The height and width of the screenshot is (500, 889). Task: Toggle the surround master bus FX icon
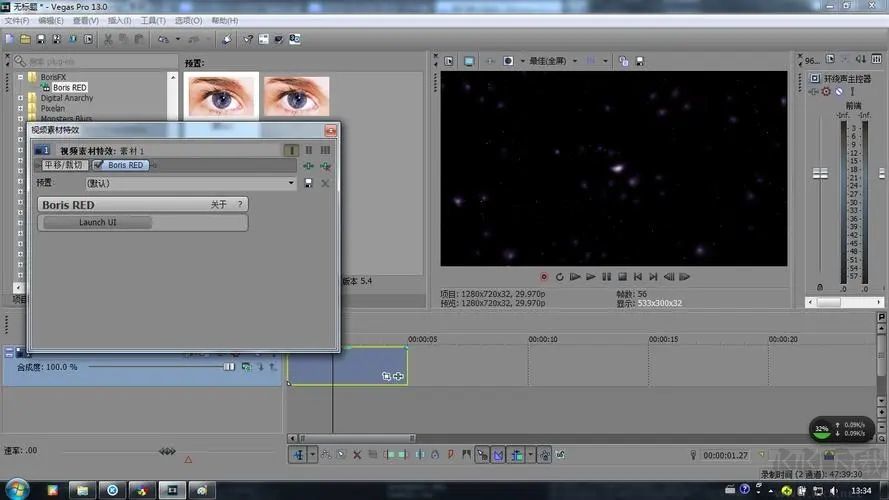point(826,92)
